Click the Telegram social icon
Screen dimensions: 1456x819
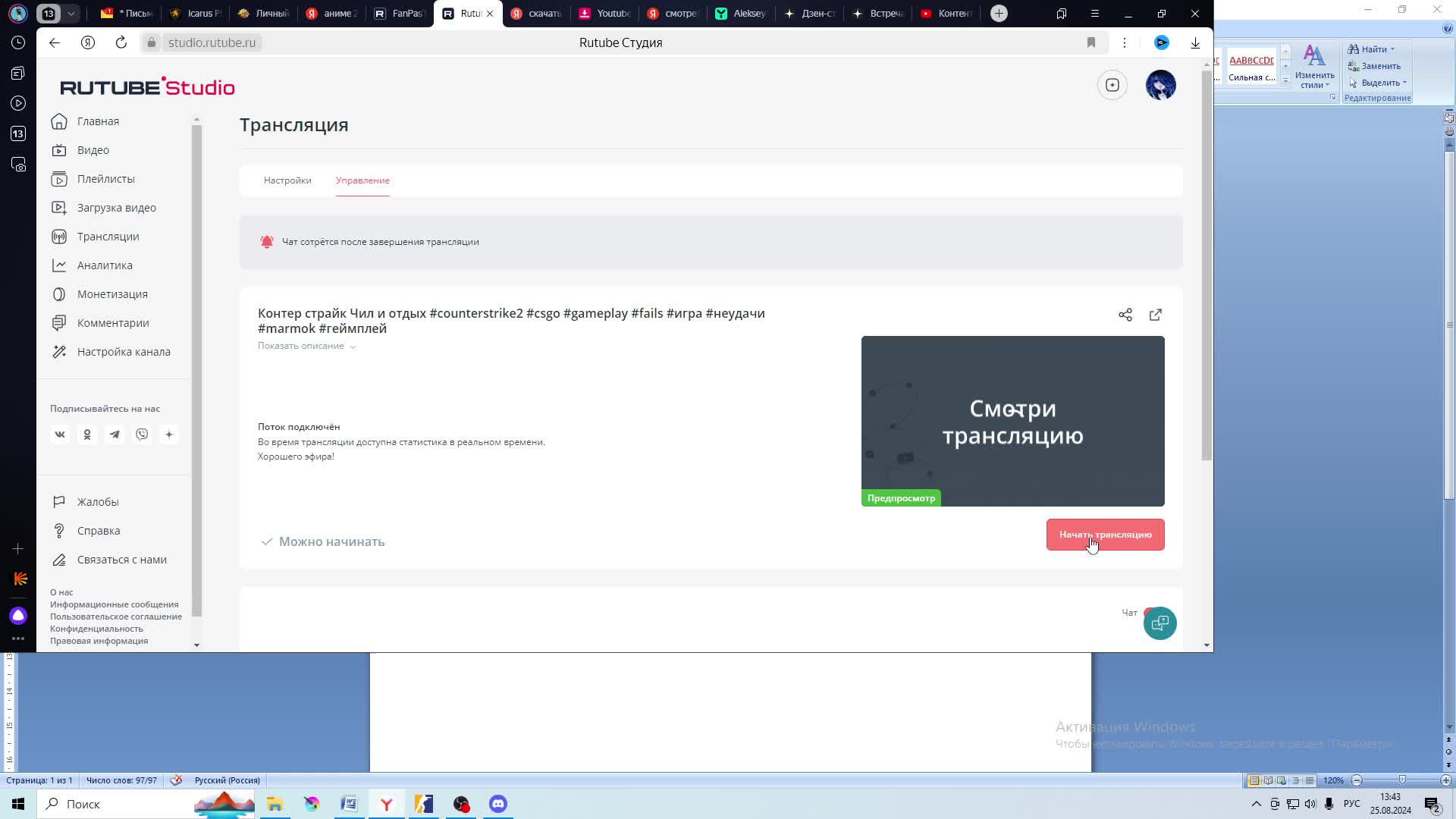coord(115,435)
